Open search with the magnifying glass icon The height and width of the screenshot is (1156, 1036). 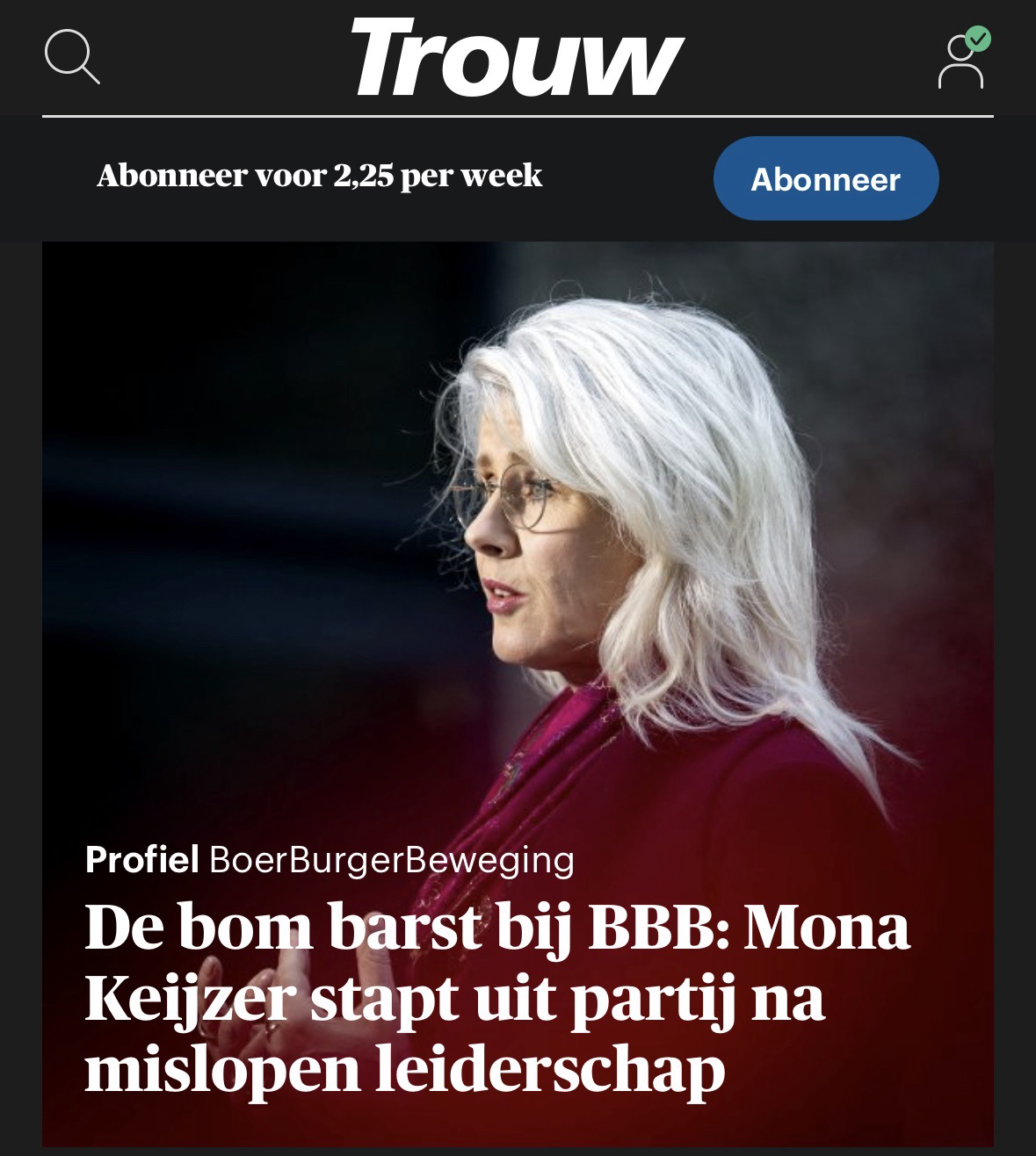point(72,57)
